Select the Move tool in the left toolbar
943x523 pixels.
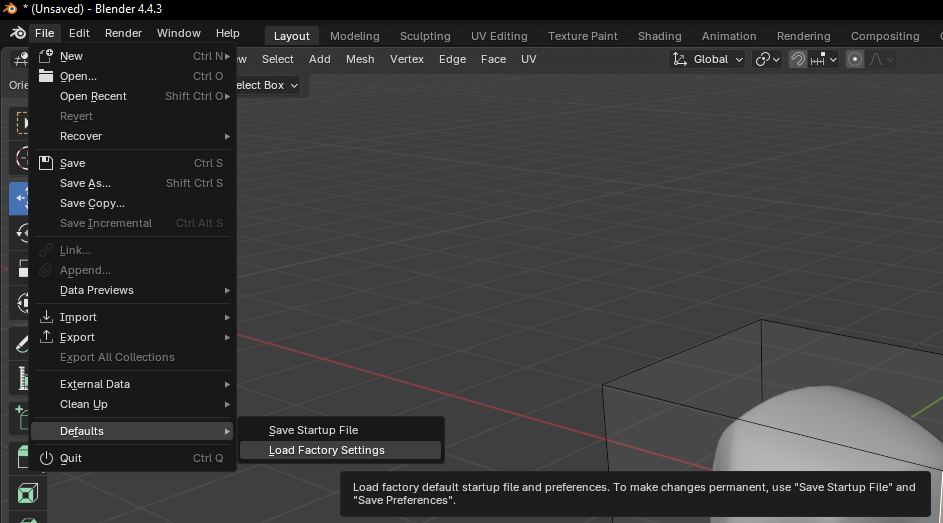[20, 198]
